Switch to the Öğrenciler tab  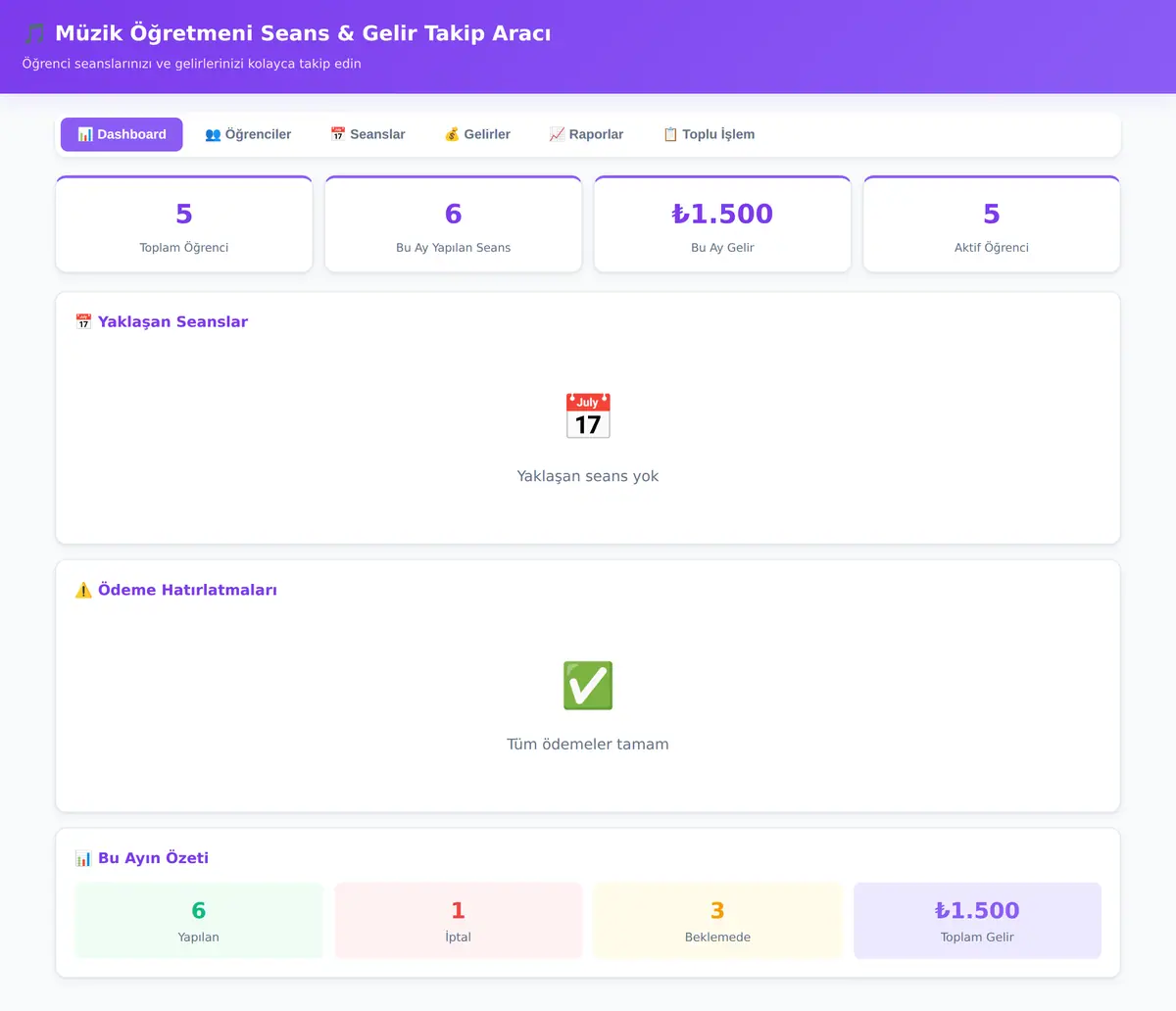248,134
